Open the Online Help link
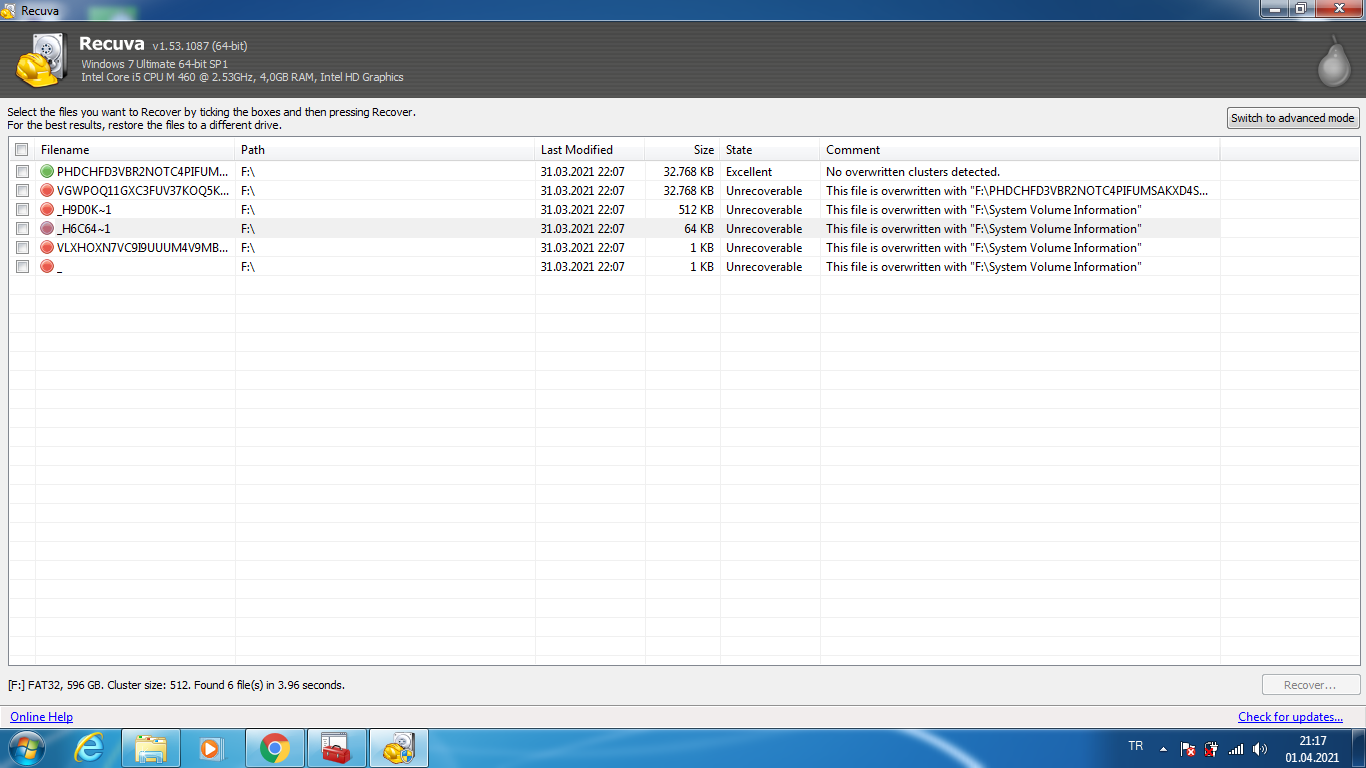Screen dimensions: 1366x768 [x=42, y=717]
